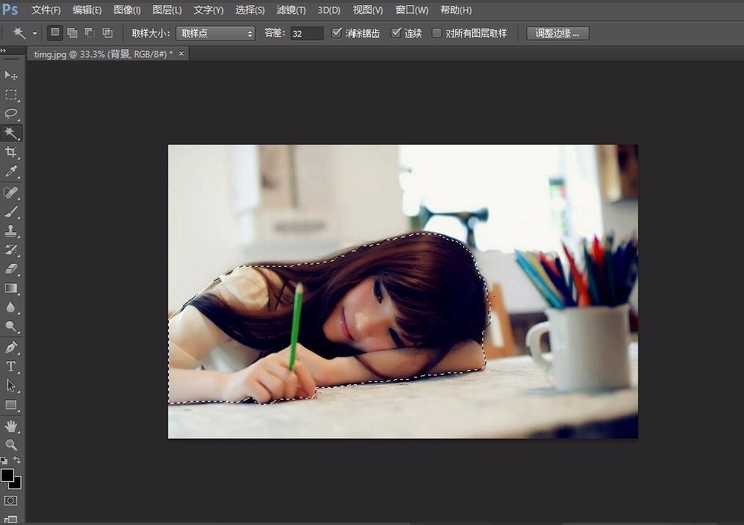Open the 取样大小 sample size dropdown
The height and width of the screenshot is (525, 744).
(x=216, y=33)
